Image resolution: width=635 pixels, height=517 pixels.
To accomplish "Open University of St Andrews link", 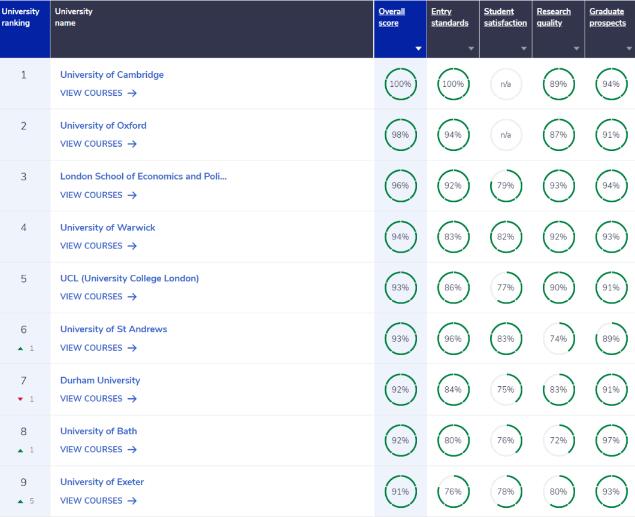I will point(113,329).
